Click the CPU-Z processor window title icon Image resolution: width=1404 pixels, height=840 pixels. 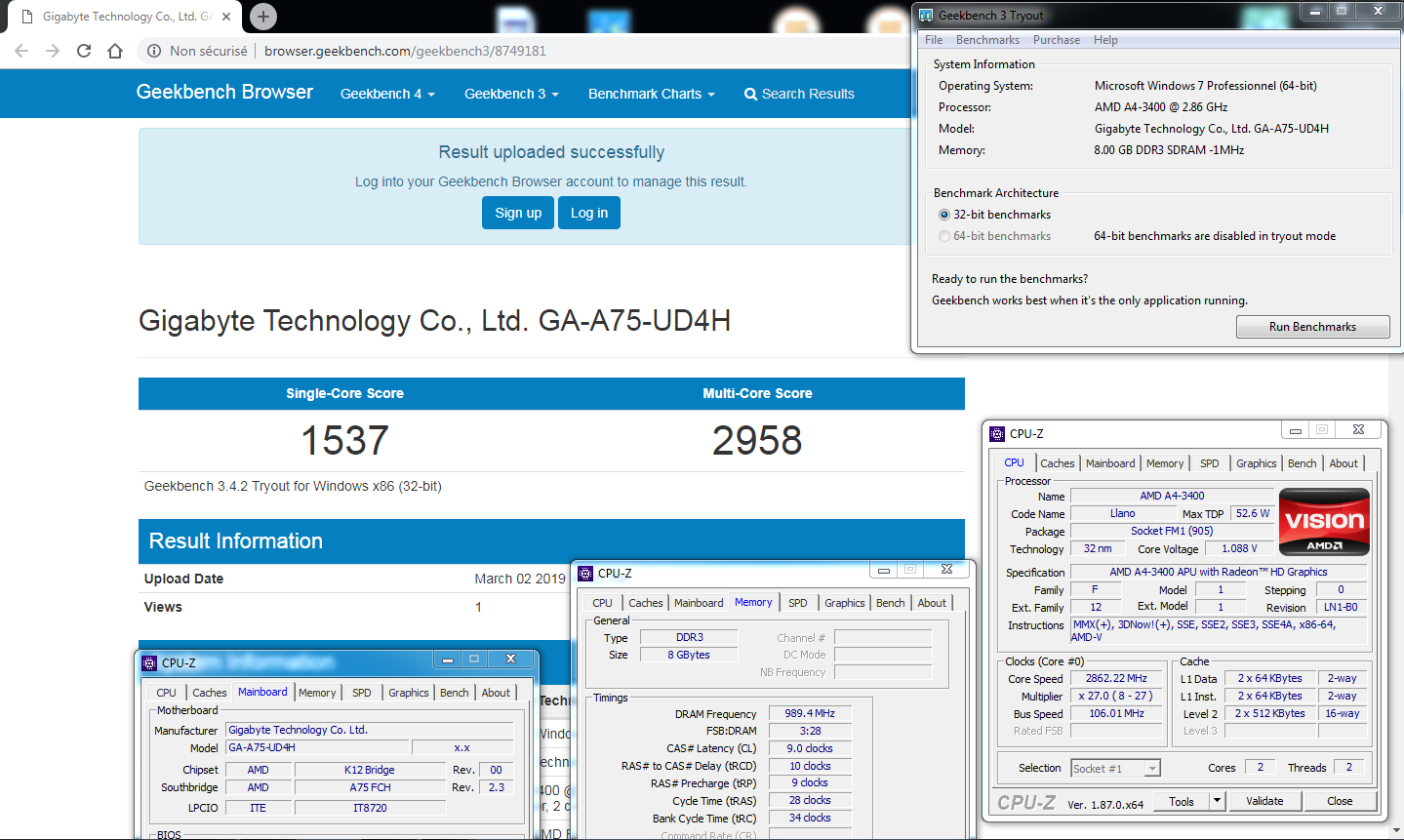tap(996, 434)
